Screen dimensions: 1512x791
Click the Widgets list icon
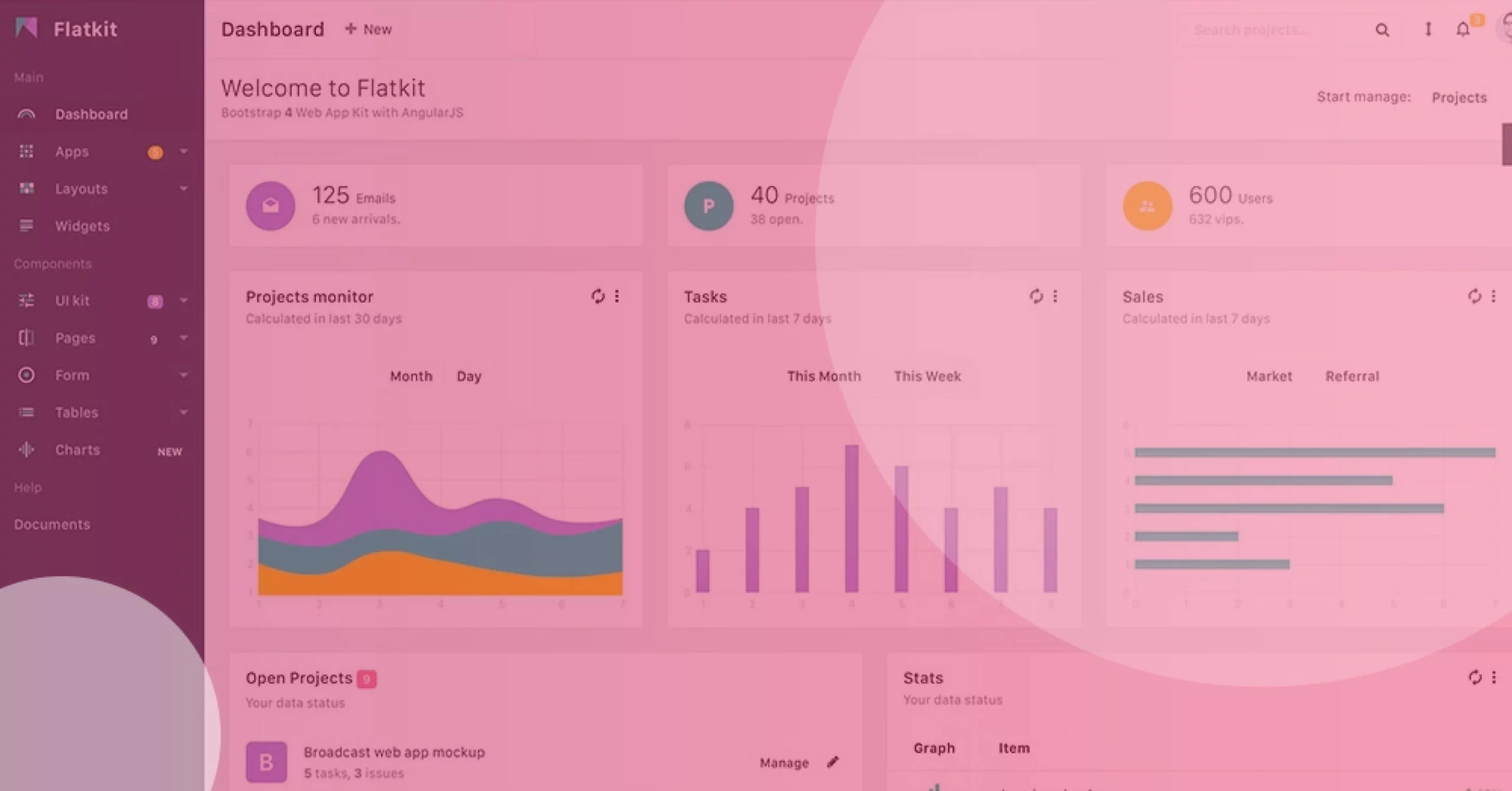[x=26, y=226]
